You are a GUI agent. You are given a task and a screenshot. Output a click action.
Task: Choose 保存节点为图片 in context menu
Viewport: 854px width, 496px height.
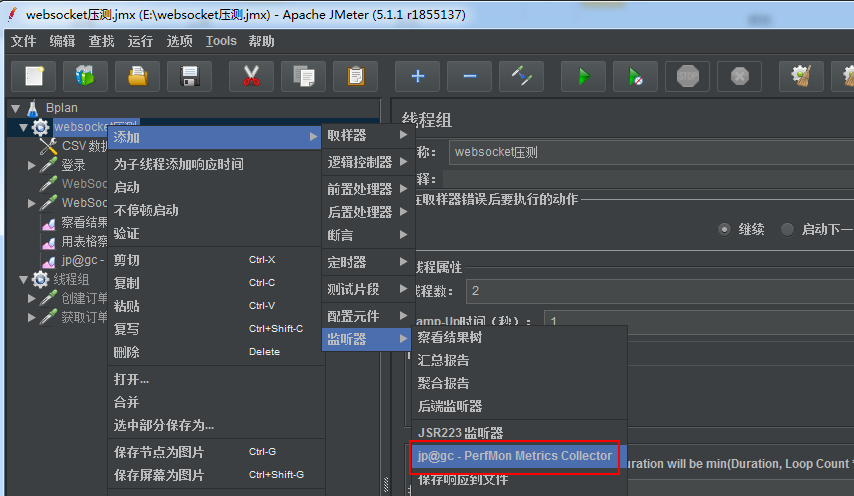tap(215, 452)
